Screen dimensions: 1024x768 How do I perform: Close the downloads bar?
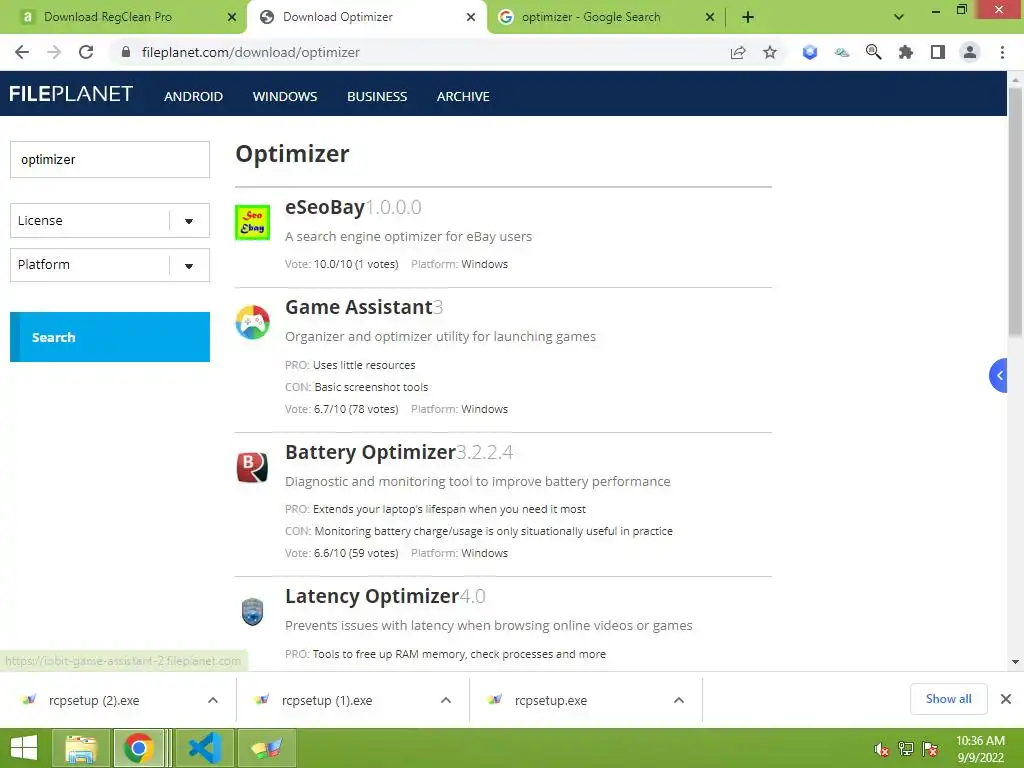(1006, 699)
